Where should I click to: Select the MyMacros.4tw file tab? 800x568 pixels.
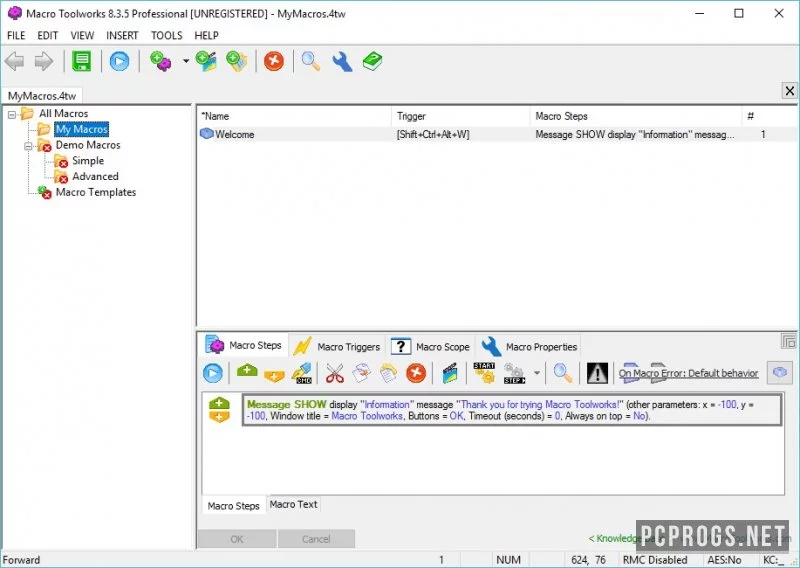pyautogui.click(x=42, y=96)
